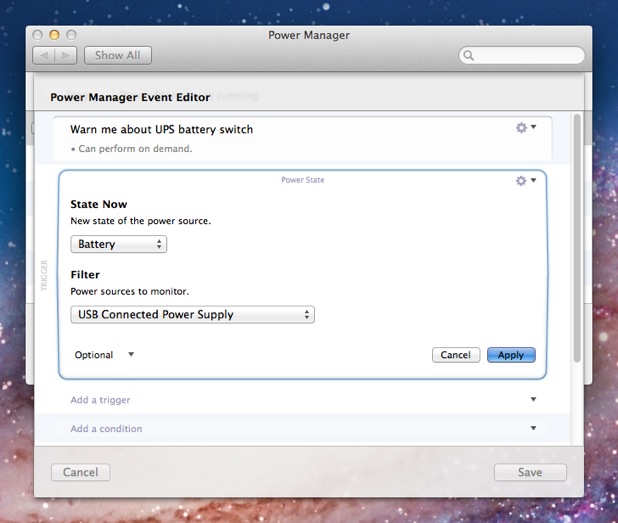Viewport: 618px width, 523px height.
Task: Click the Add a trigger text
Action: pos(100,400)
